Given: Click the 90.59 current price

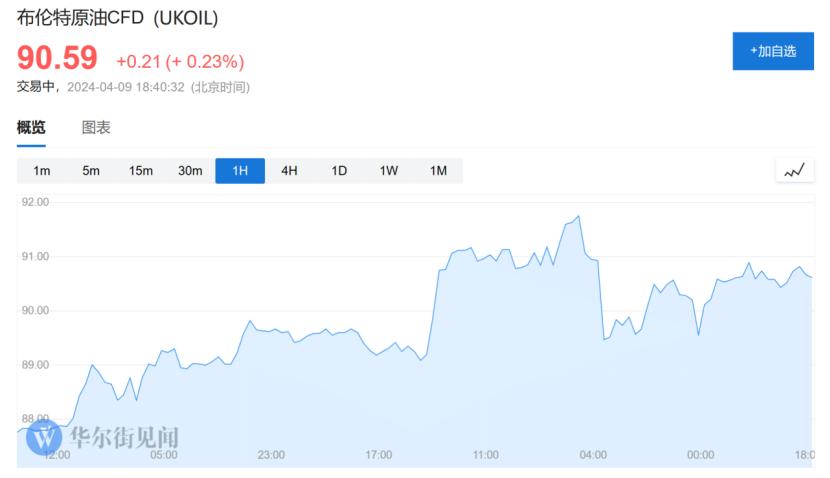Looking at the screenshot, I should coord(57,60).
